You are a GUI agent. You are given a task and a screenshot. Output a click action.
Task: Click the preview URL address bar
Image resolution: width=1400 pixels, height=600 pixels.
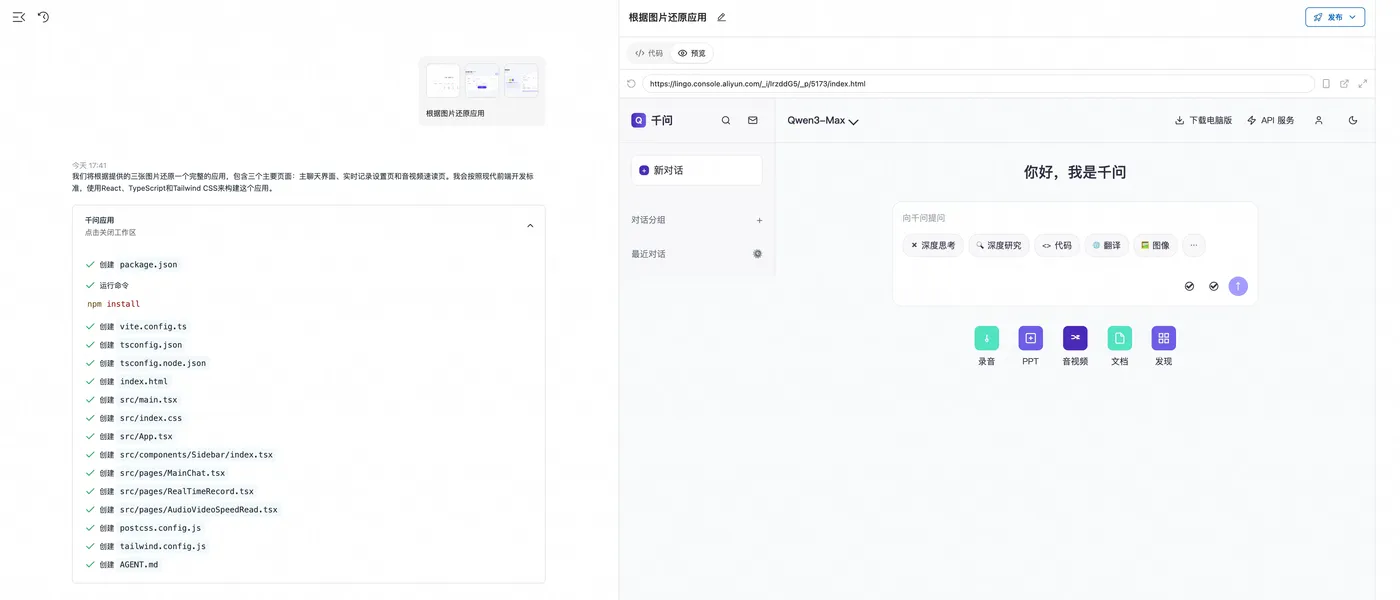[978, 84]
